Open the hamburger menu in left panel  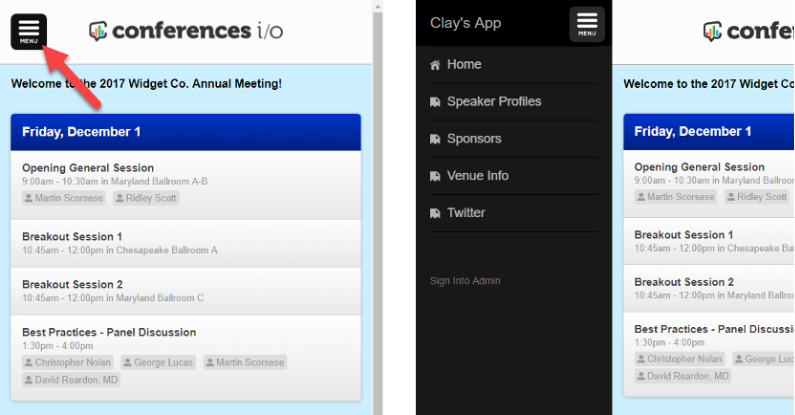[x=29, y=31]
